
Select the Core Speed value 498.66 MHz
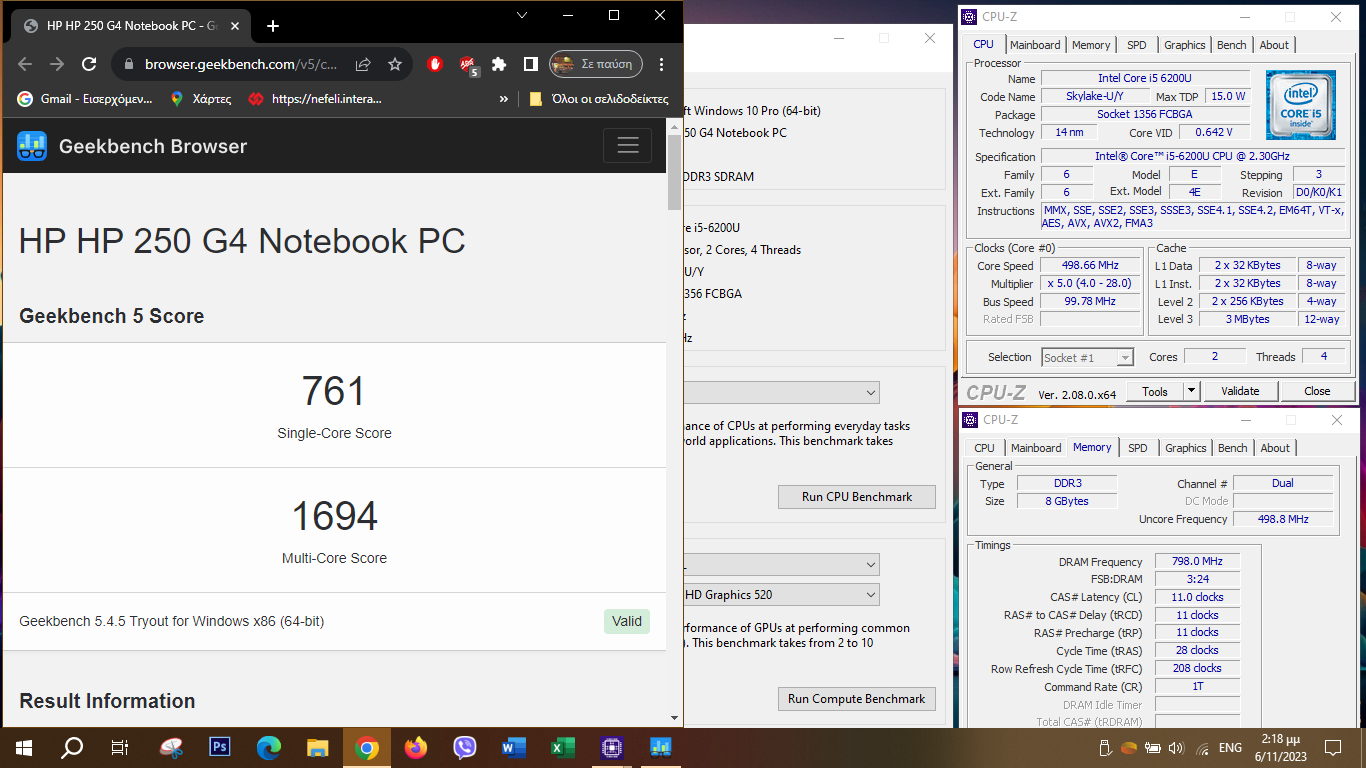click(x=1091, y=266)
